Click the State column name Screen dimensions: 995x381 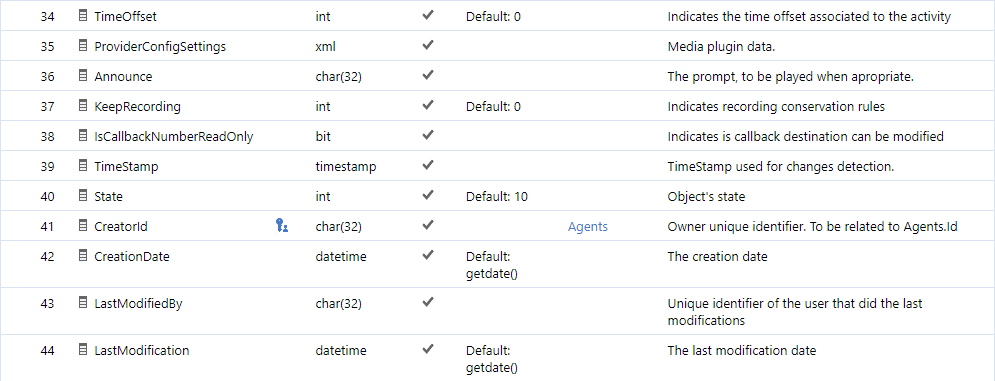109,197
